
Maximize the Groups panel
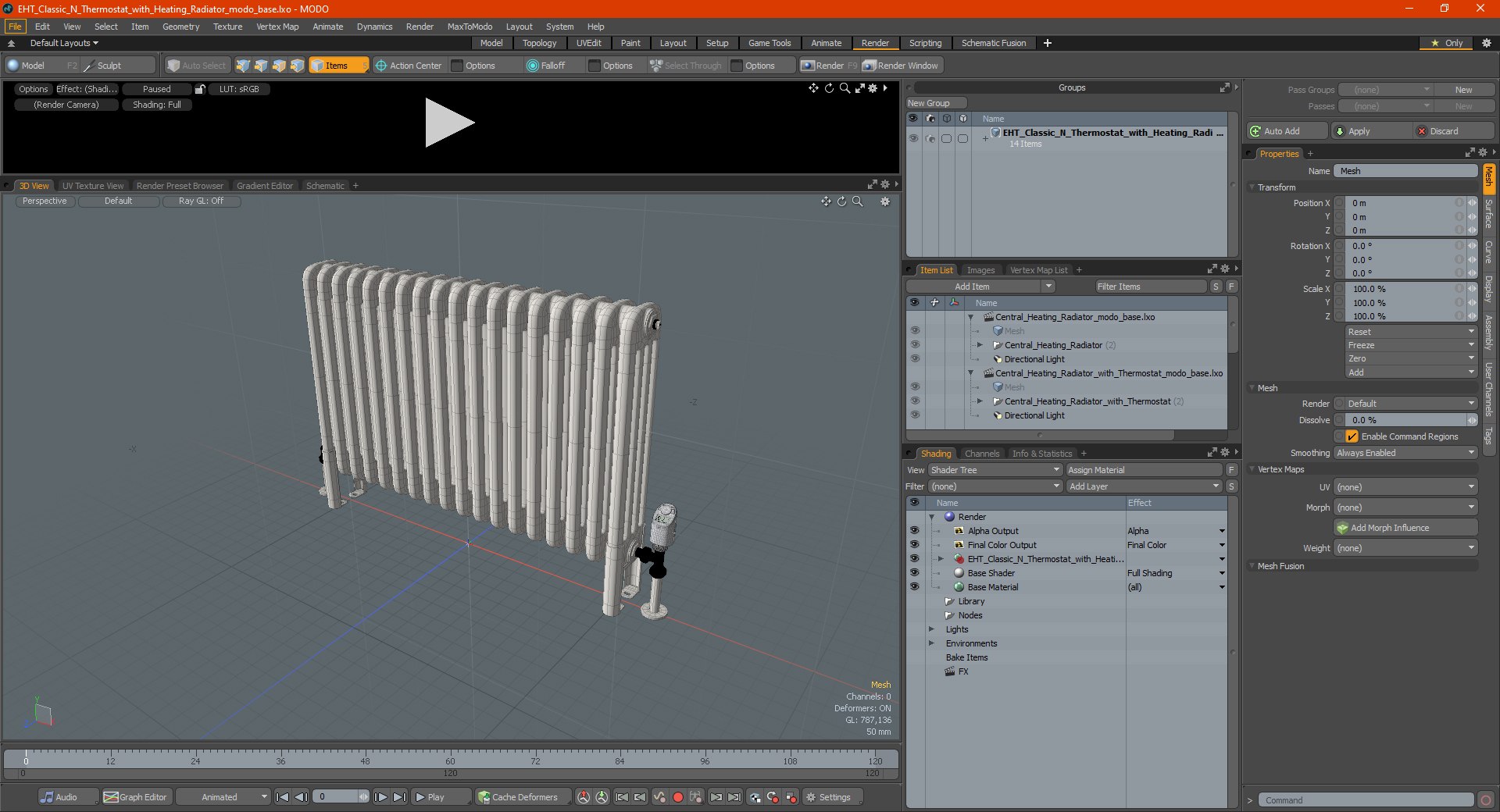[1224, 87]
